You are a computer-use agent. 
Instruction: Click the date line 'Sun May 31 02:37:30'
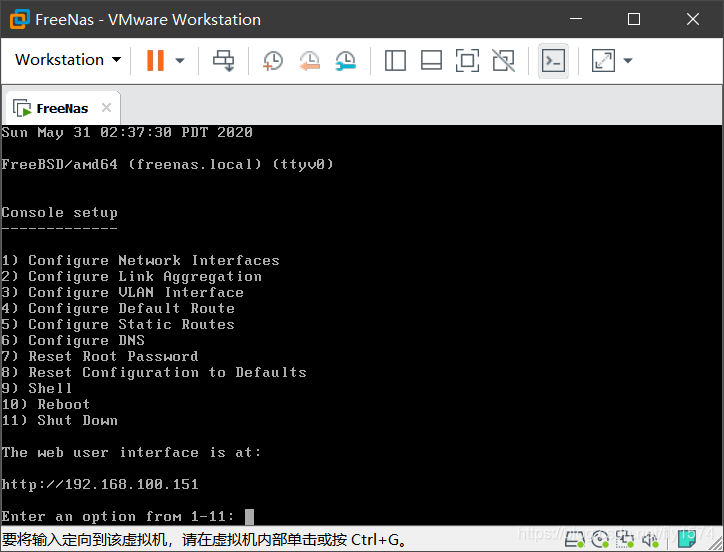pyautogui.click(x=127, y=133)
